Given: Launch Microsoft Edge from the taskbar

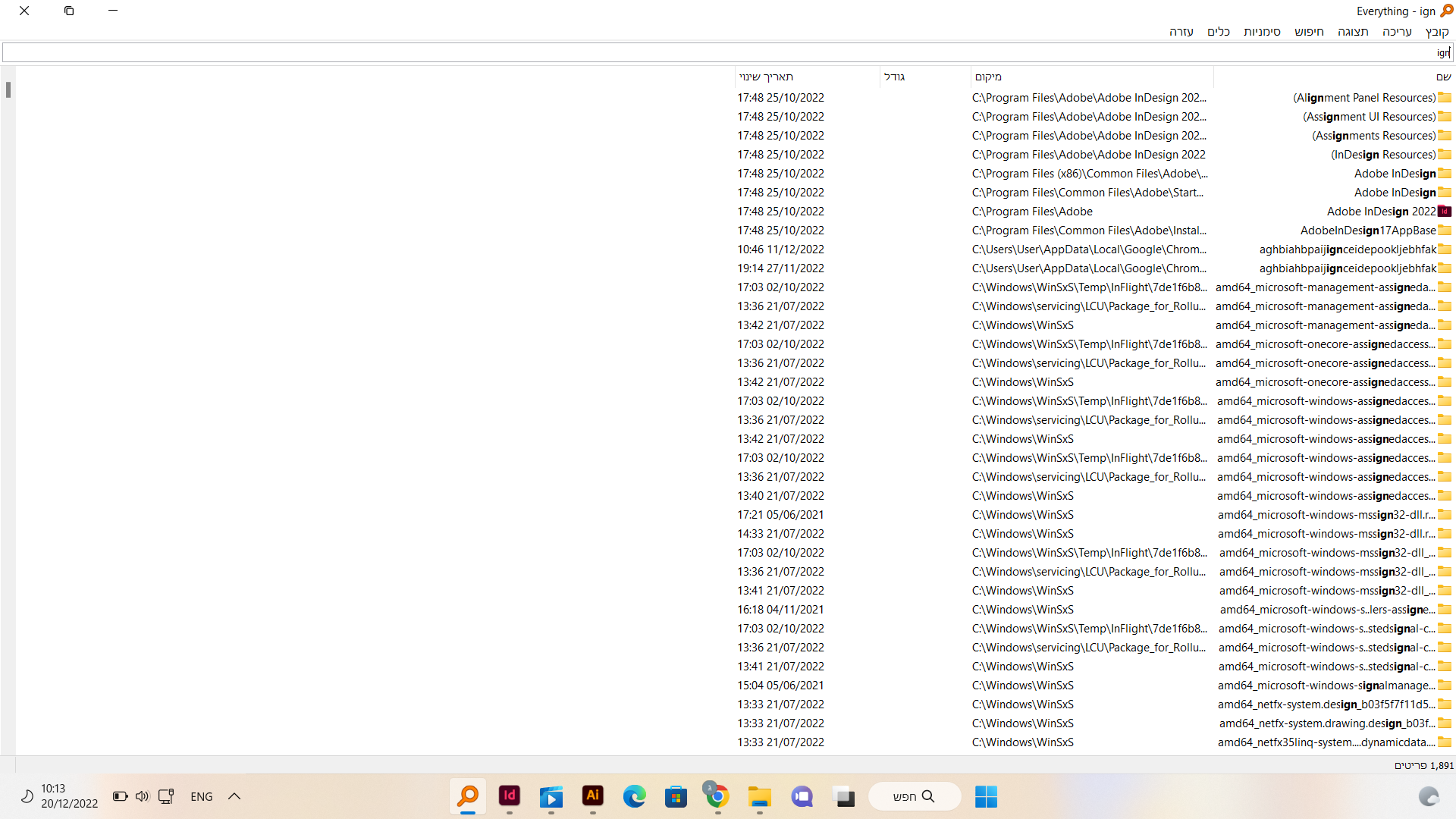Looking at the screenshot, I should tap(634, 796).
